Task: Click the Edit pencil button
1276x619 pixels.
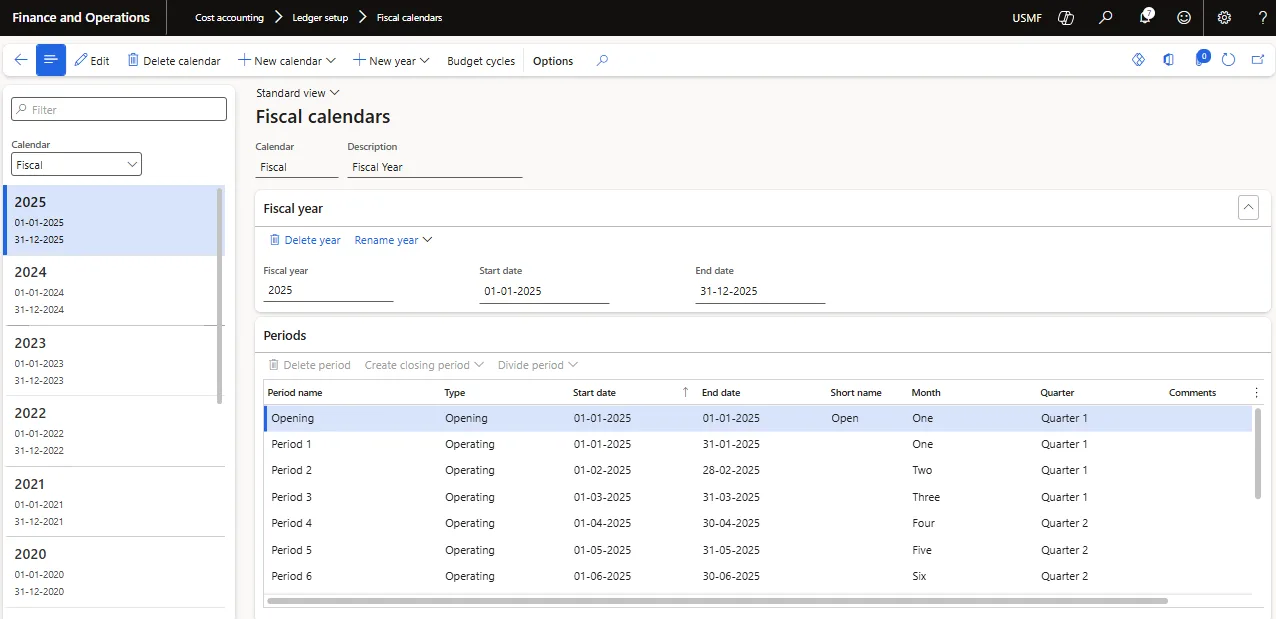Action: (x=92, y=61)
